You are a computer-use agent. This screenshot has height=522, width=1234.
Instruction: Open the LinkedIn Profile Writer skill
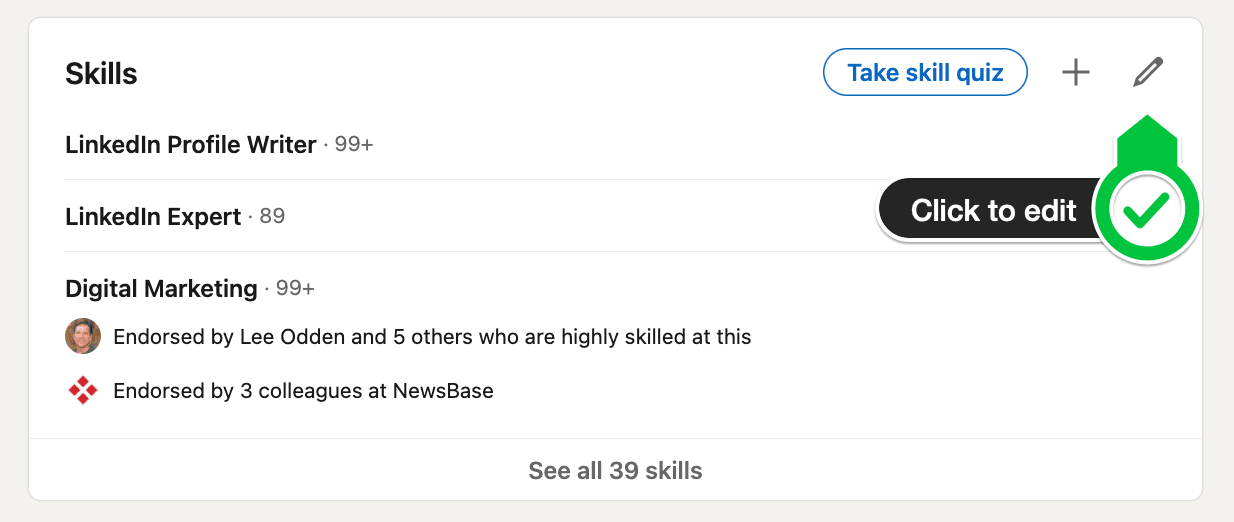[x=191, y=145]
